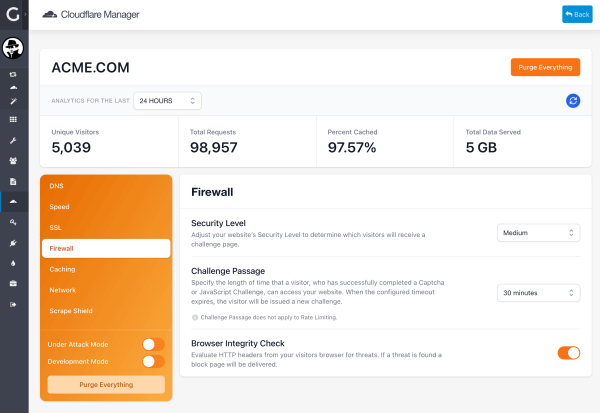Viewport: 600px width, 413px height.
Task: Open the grid apps sidebar icon
Action: coord(13,119)
